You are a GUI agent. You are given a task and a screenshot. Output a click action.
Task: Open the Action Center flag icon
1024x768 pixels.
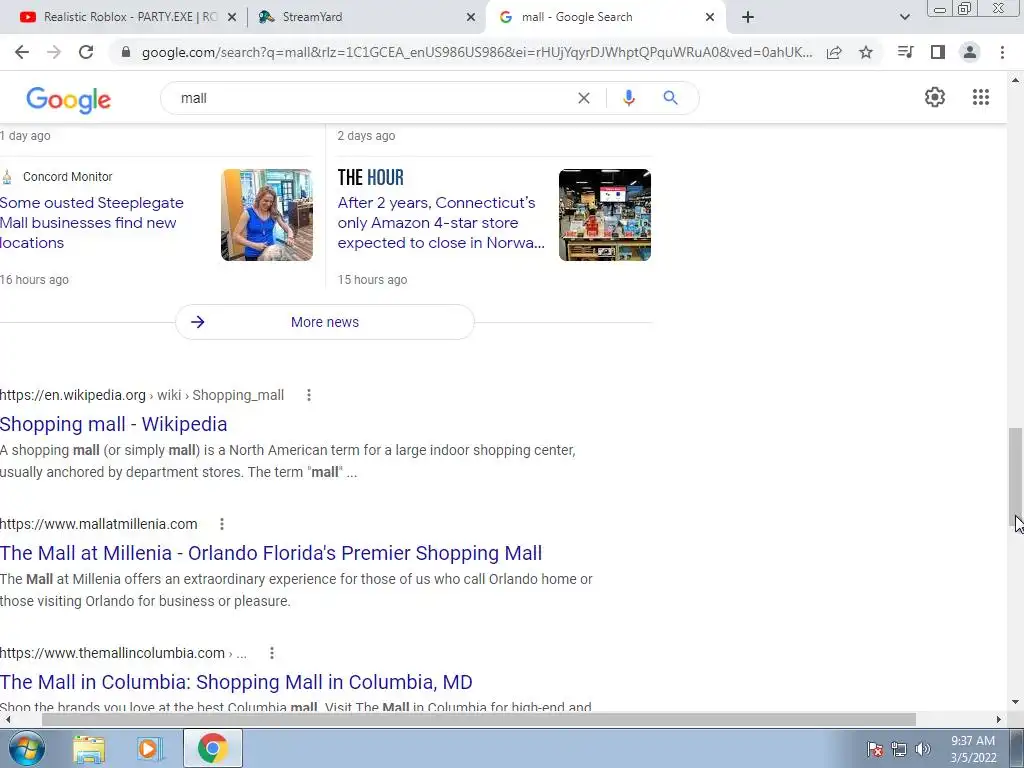pyautogui.click(x=875, y=749)
